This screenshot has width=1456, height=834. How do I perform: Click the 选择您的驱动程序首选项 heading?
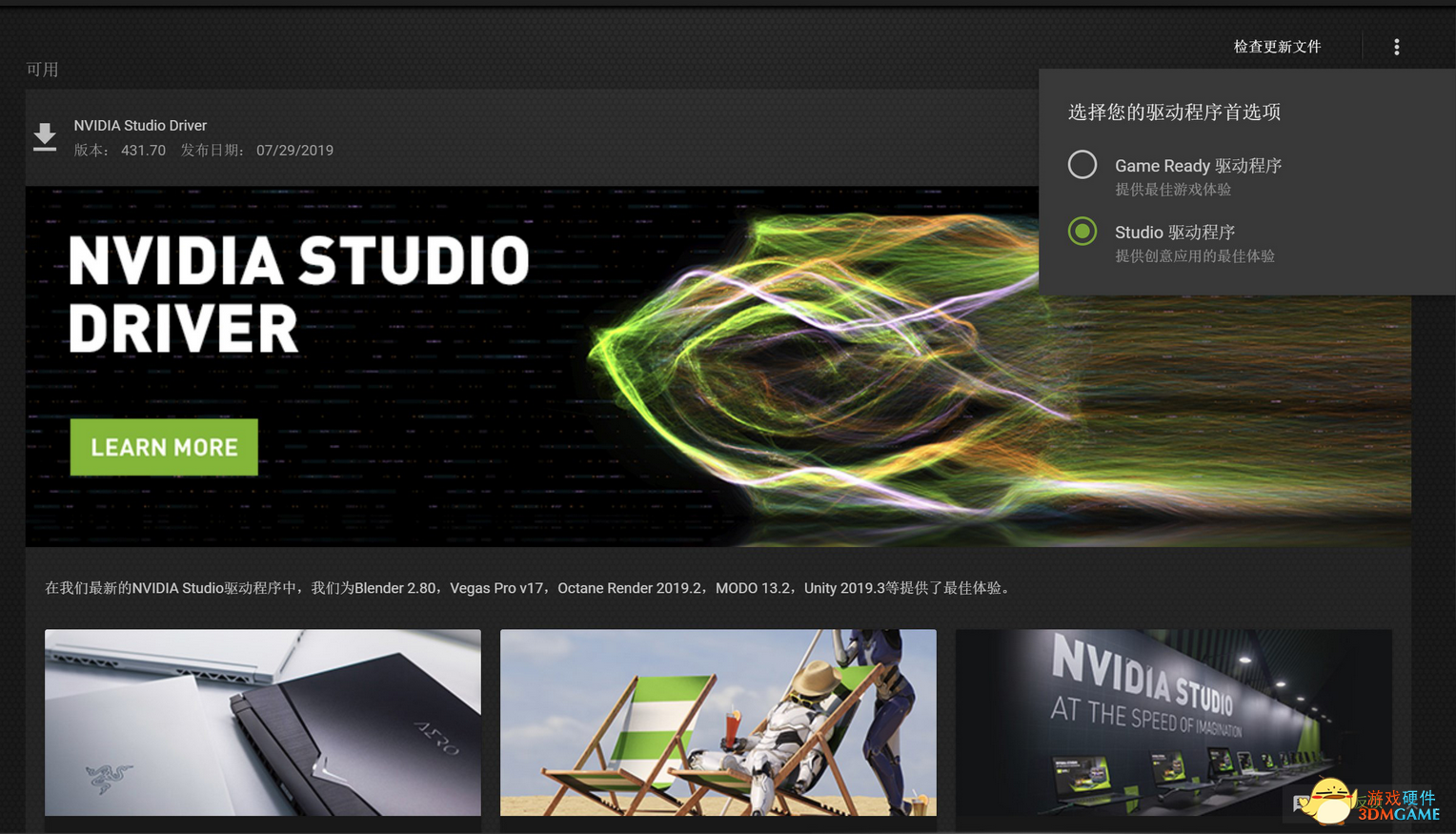[x=1174, y=112]
